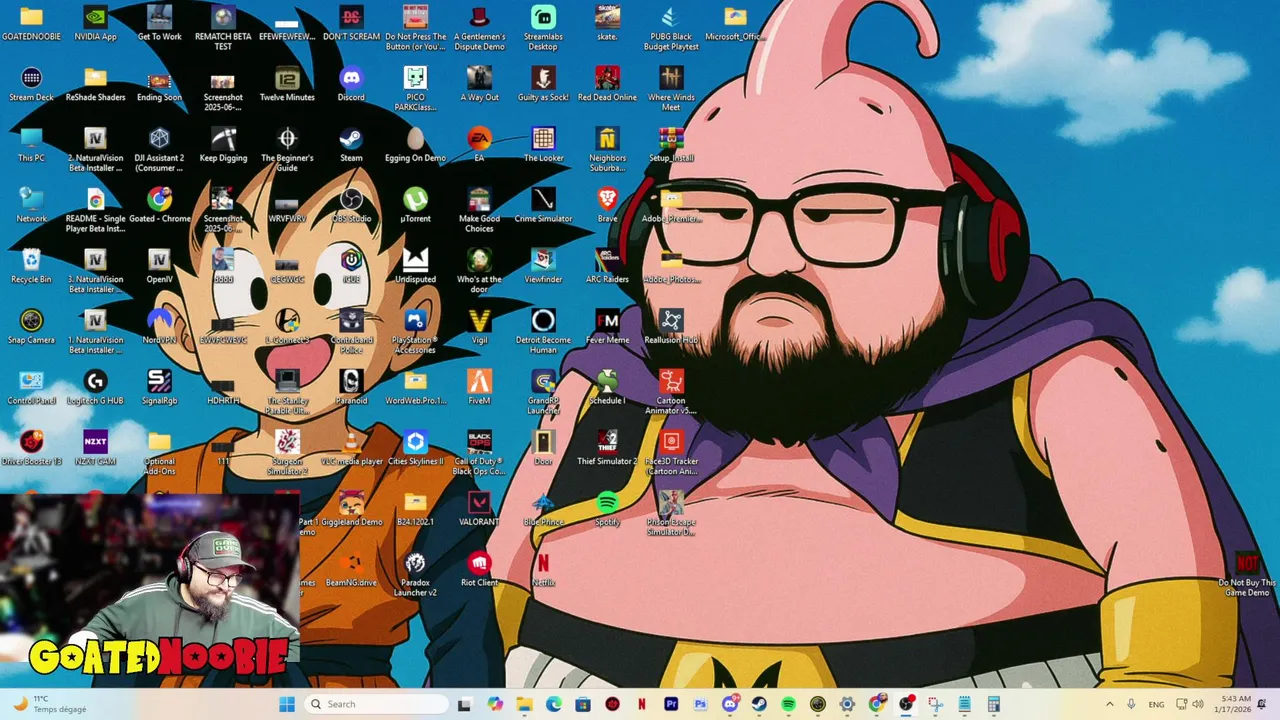1280x720 pixels.
Task: Open the Optional Add-Ons folder
Action: pos(159,454)
